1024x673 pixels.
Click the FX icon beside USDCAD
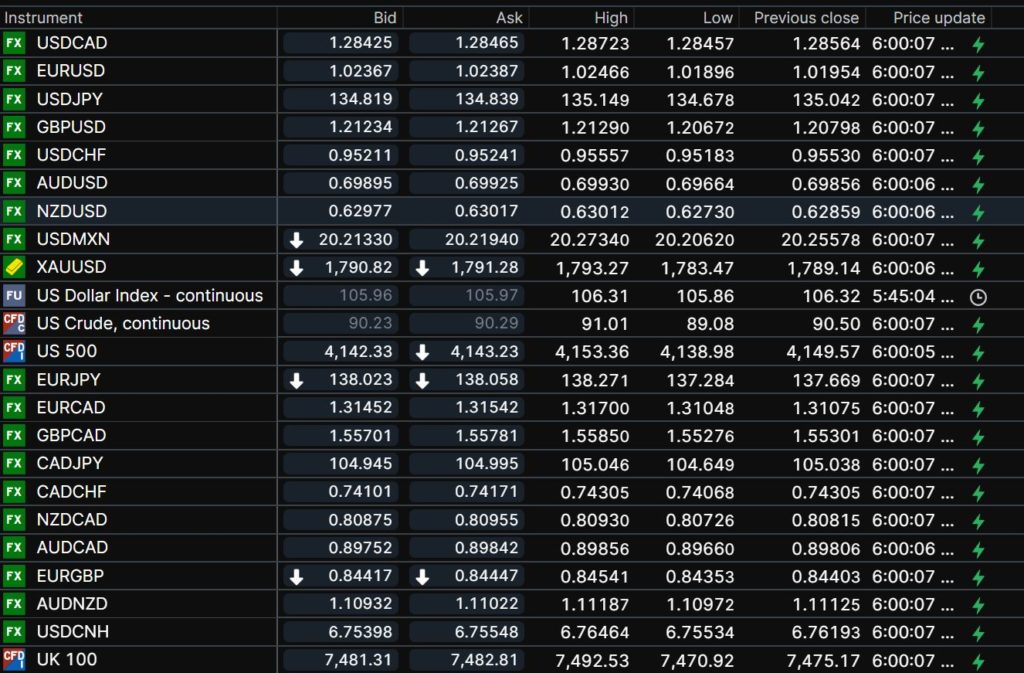14,43
